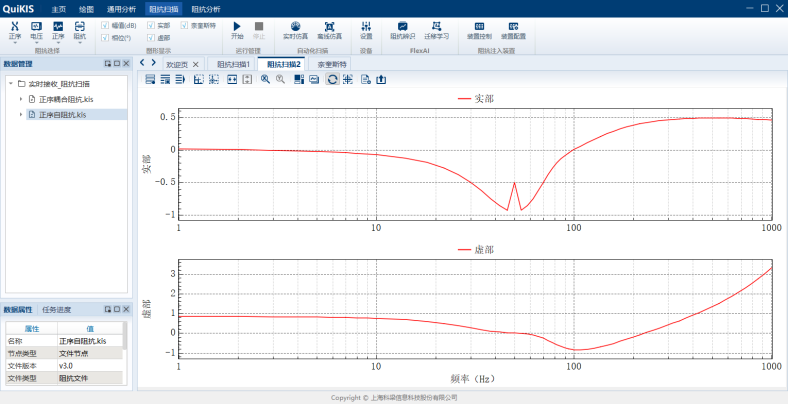Close the 欢迎页 tab
This screenshot has width=788, height=404.
click(196, 64)
